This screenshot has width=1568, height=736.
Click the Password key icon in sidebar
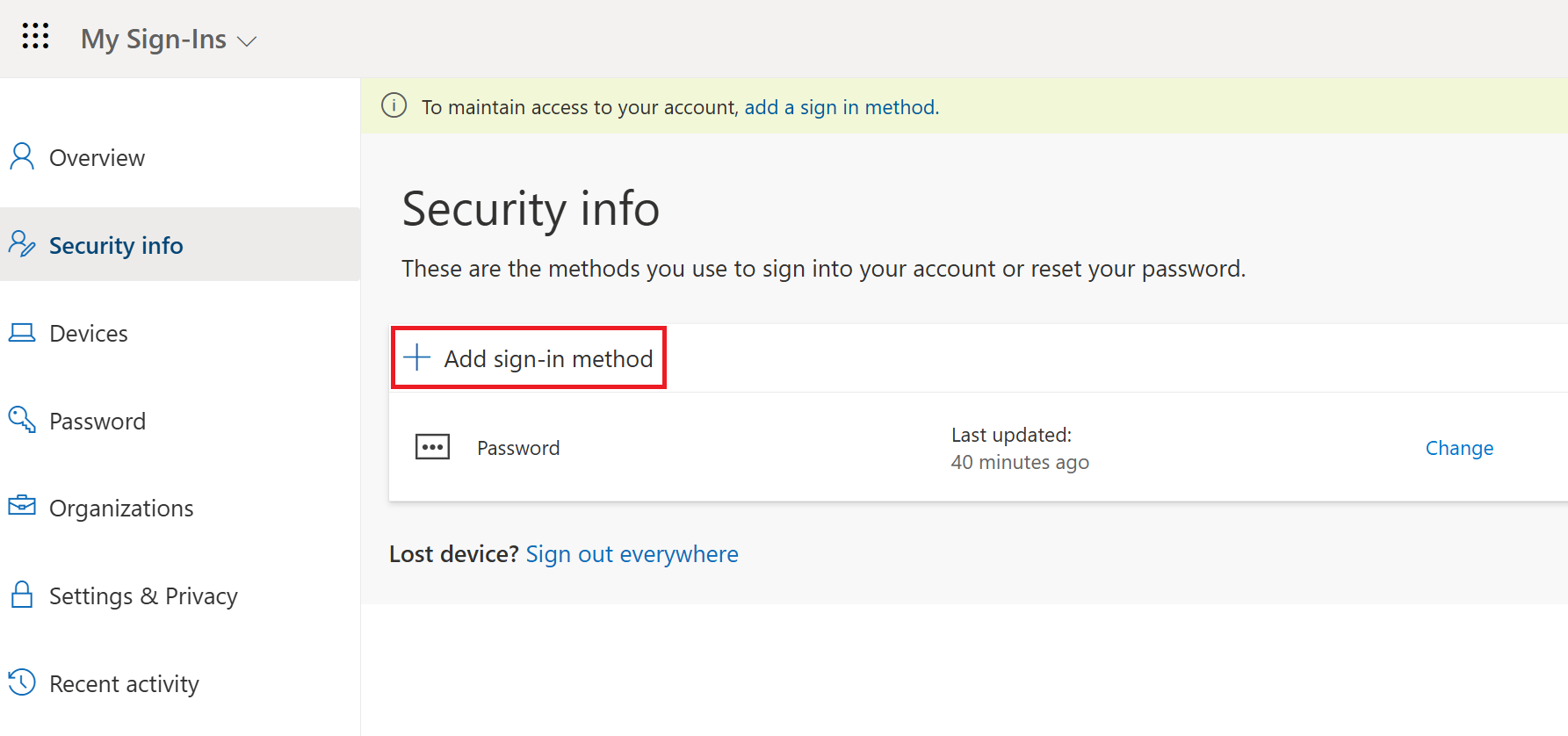pos(22,420)
